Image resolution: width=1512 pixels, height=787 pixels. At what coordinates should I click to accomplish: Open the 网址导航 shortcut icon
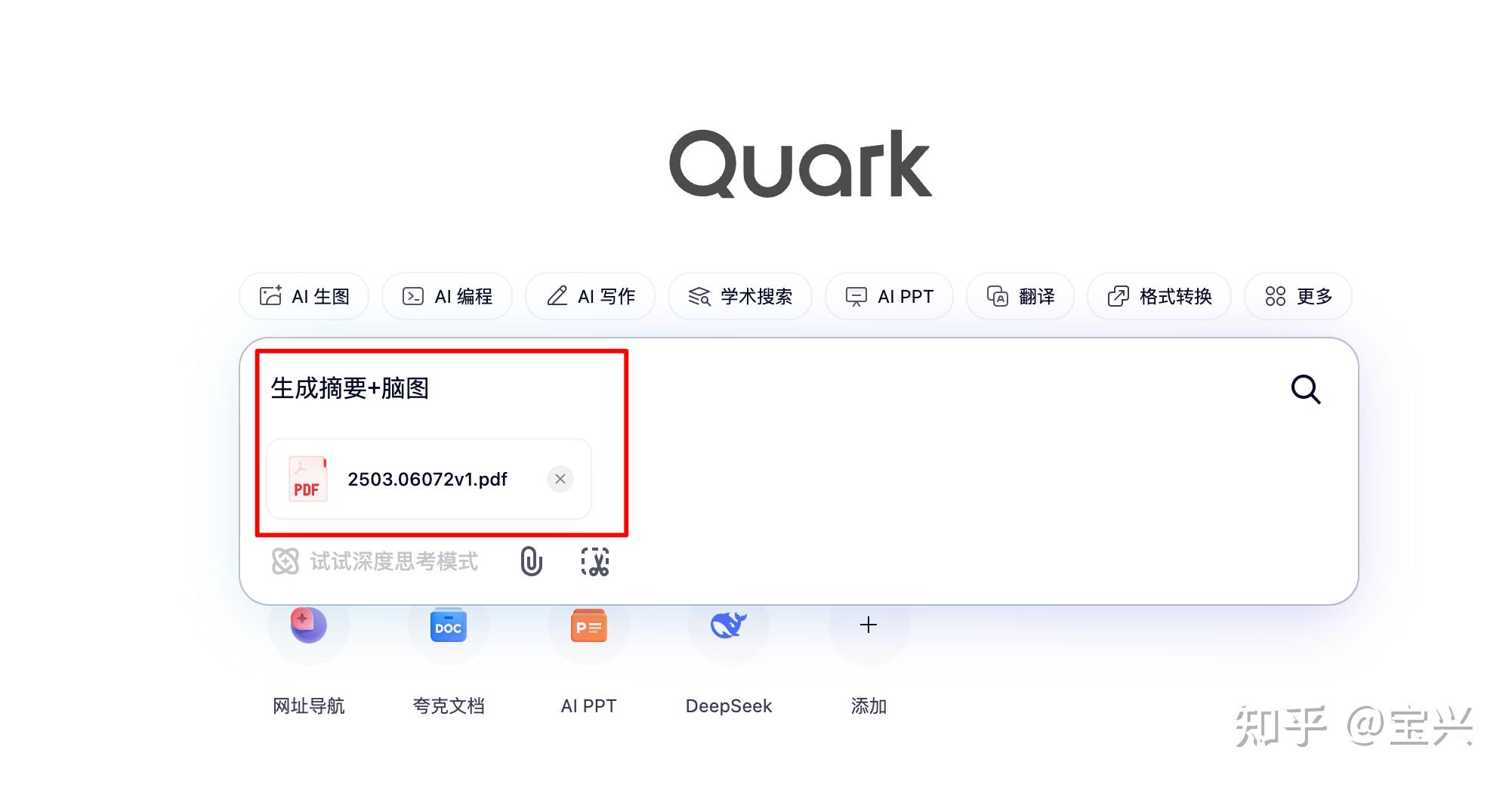tap(308, 625)
